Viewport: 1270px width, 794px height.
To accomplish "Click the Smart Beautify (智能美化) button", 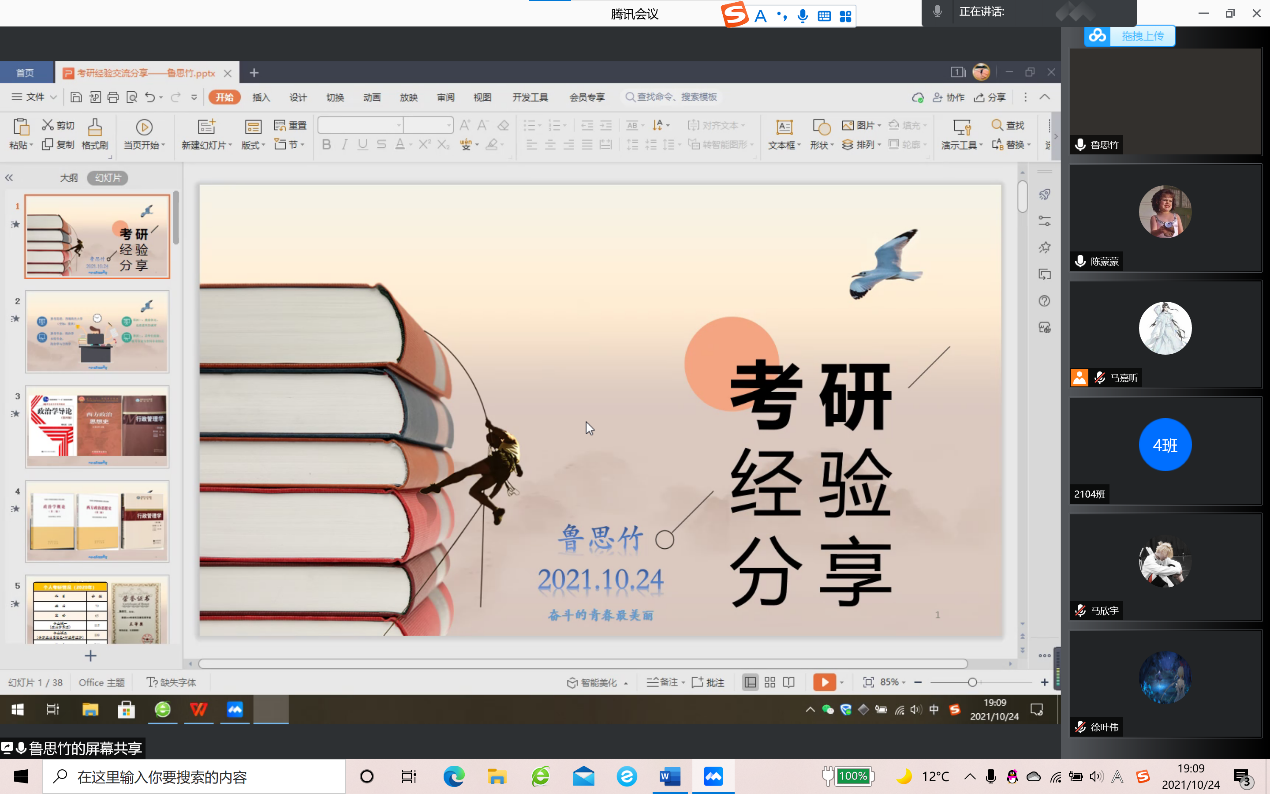I will point(598,682).
